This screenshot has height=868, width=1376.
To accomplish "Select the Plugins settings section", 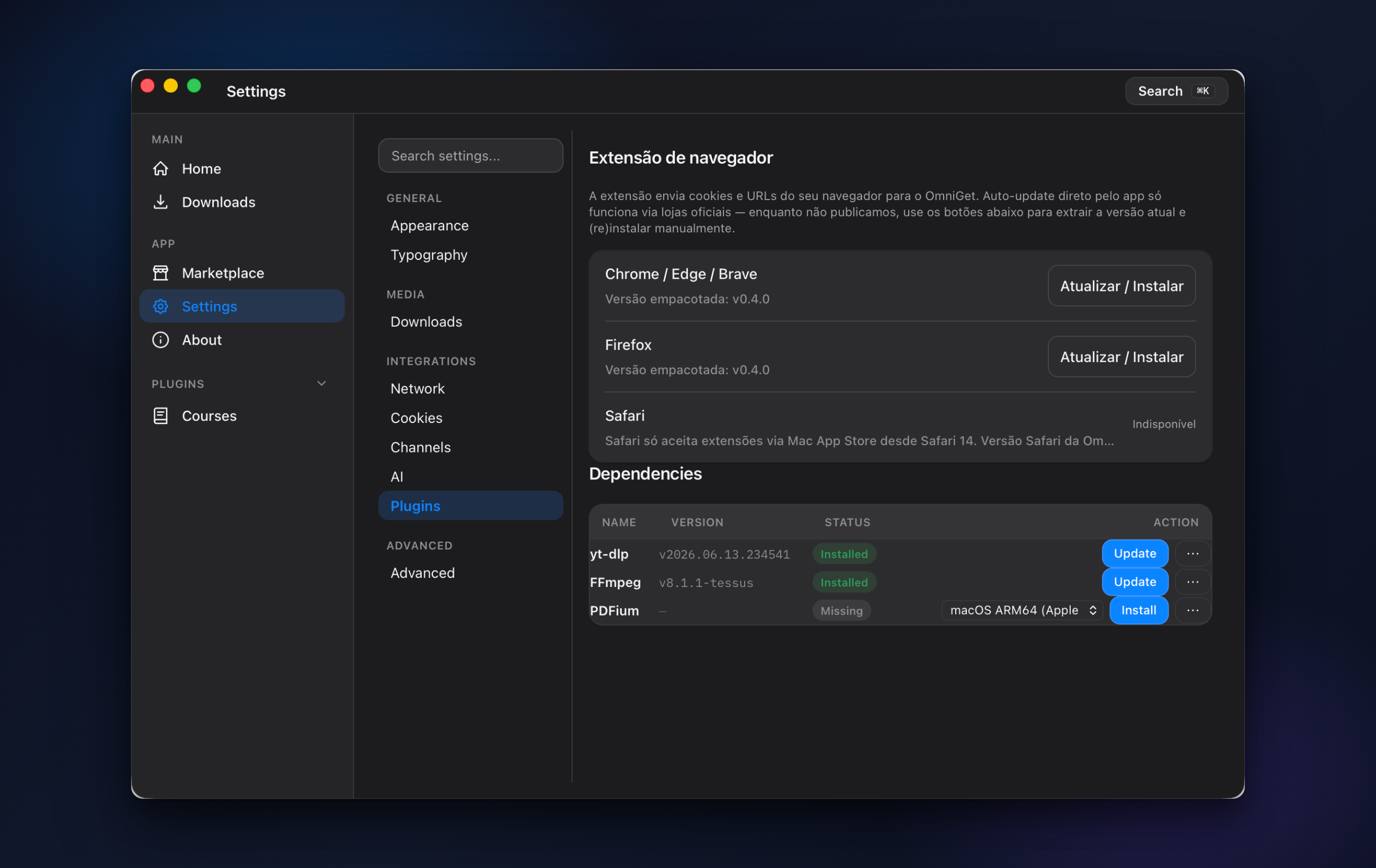I will 471,505.
